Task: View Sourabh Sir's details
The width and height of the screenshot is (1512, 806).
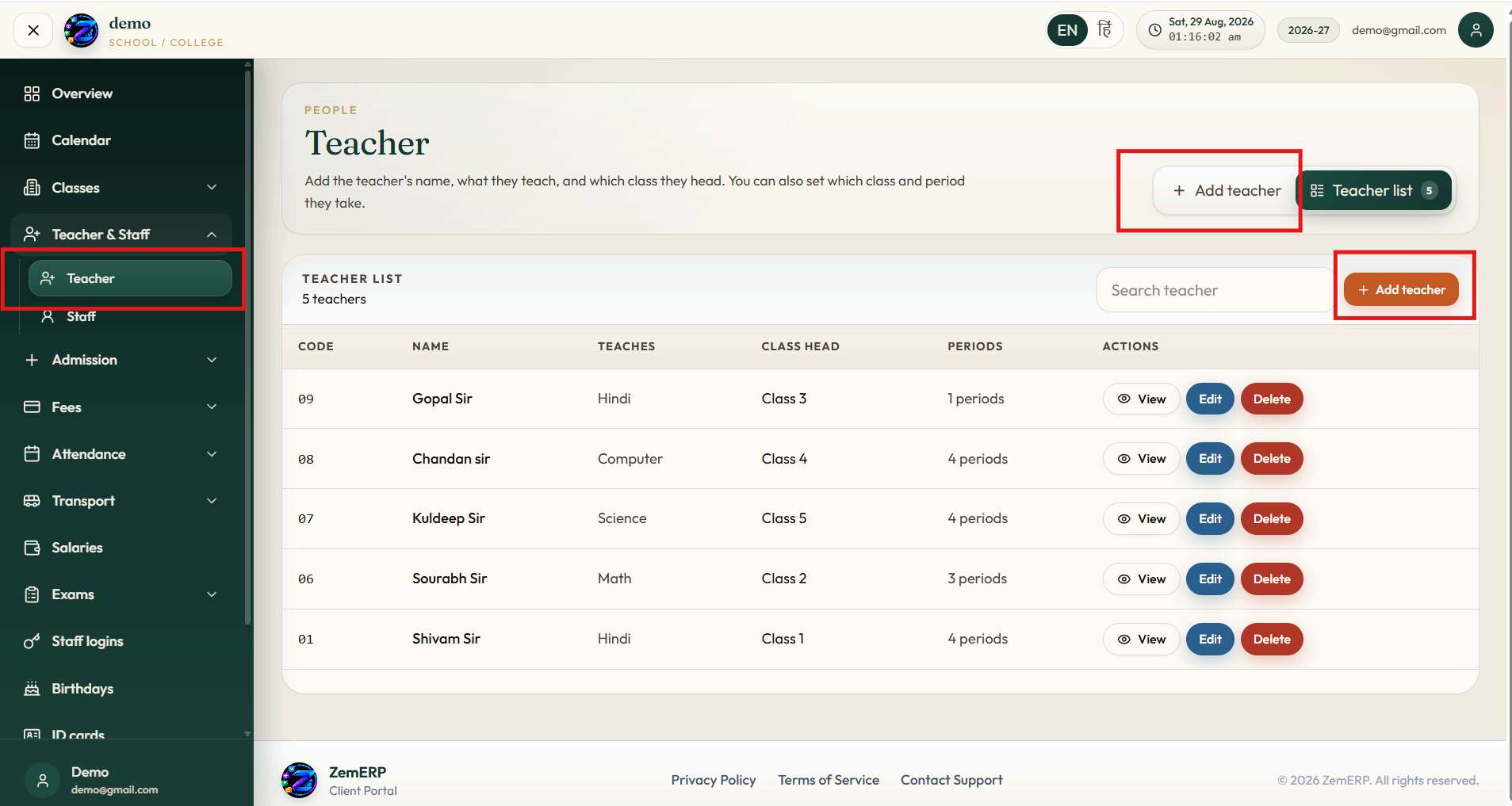Action: 1141,579
